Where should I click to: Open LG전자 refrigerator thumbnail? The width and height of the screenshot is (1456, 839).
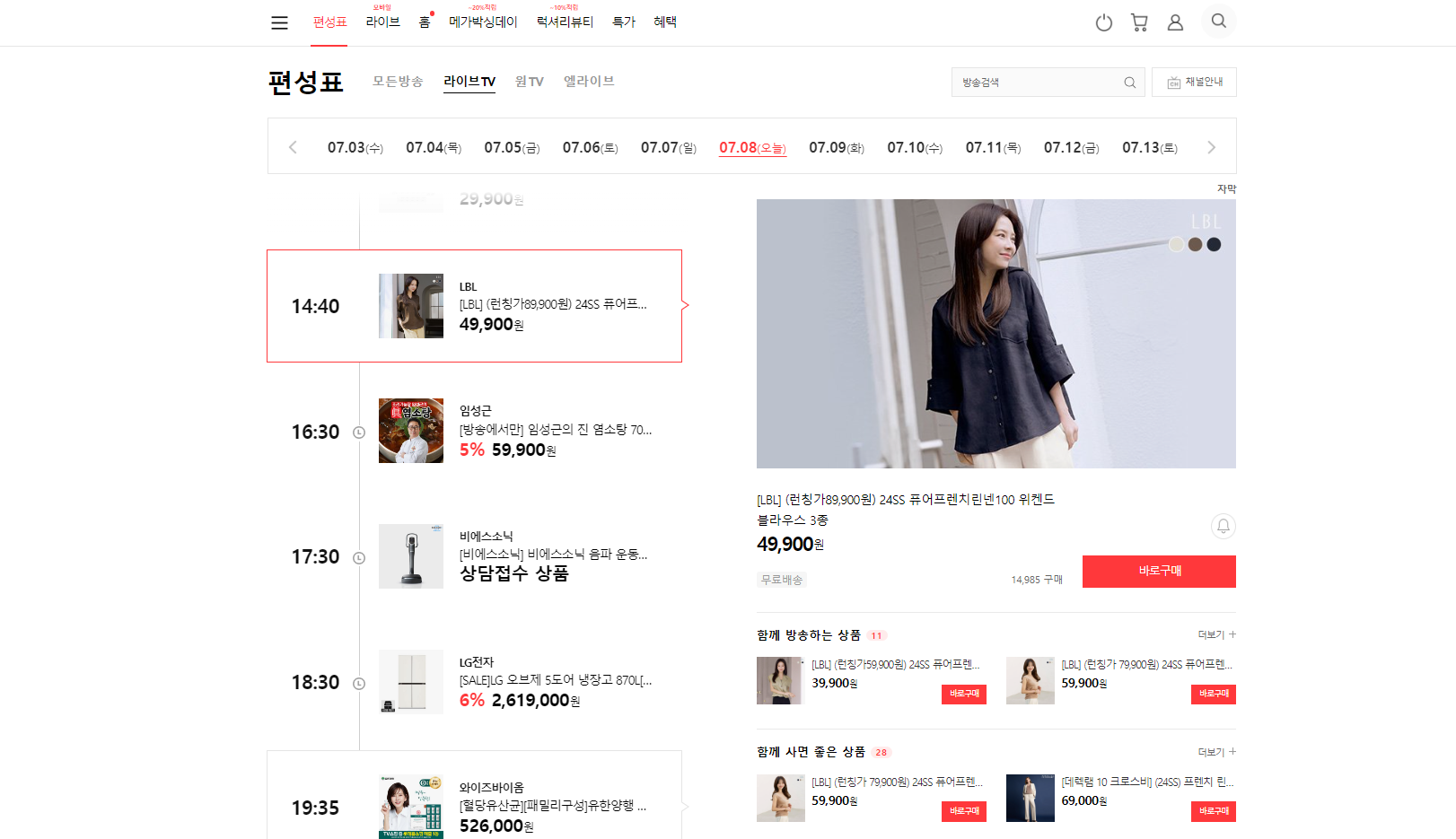point(411,682)
